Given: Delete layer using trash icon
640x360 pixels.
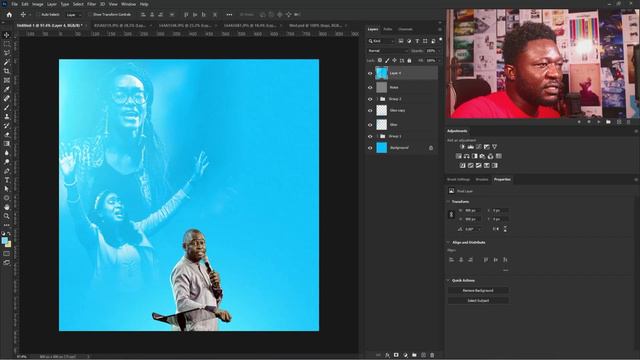Looking at the screenshot, I should 432,355.
